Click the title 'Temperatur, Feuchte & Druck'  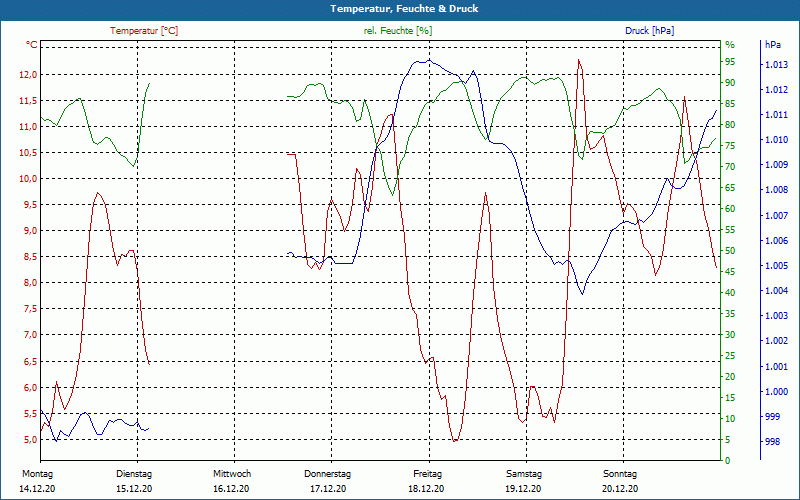[404, 9]
